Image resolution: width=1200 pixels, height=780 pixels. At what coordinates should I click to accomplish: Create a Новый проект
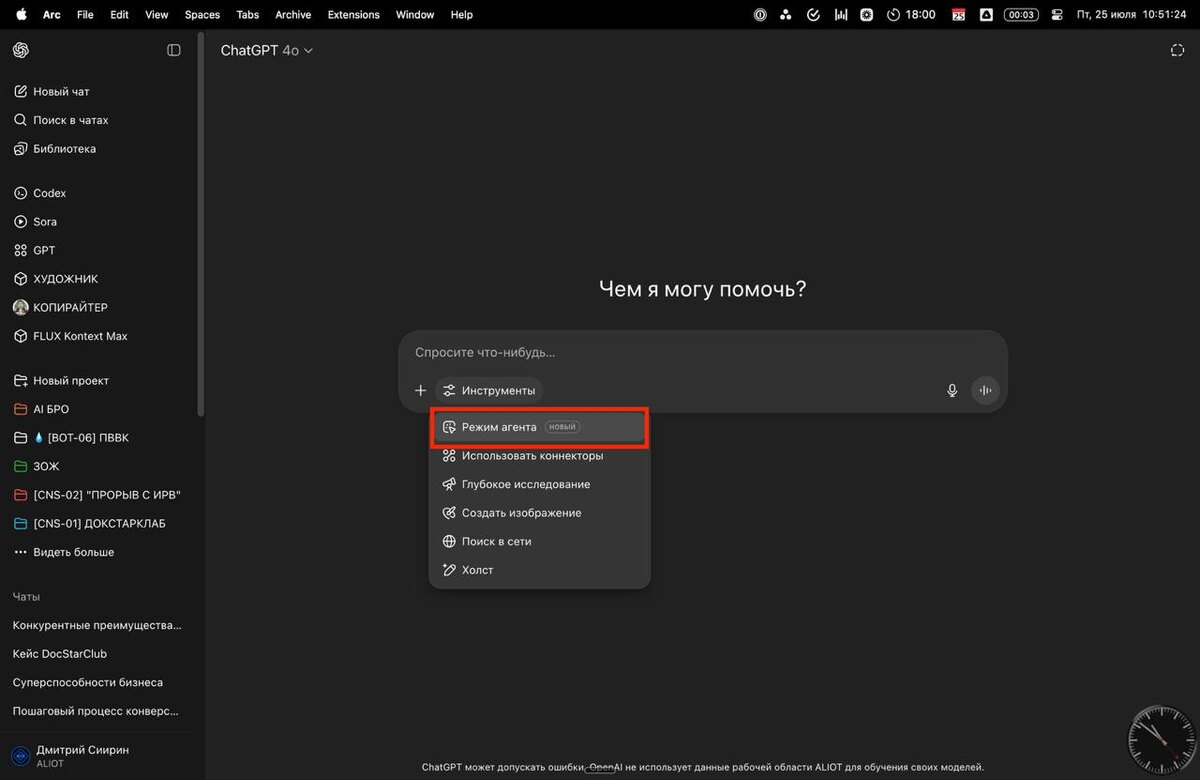100,381
